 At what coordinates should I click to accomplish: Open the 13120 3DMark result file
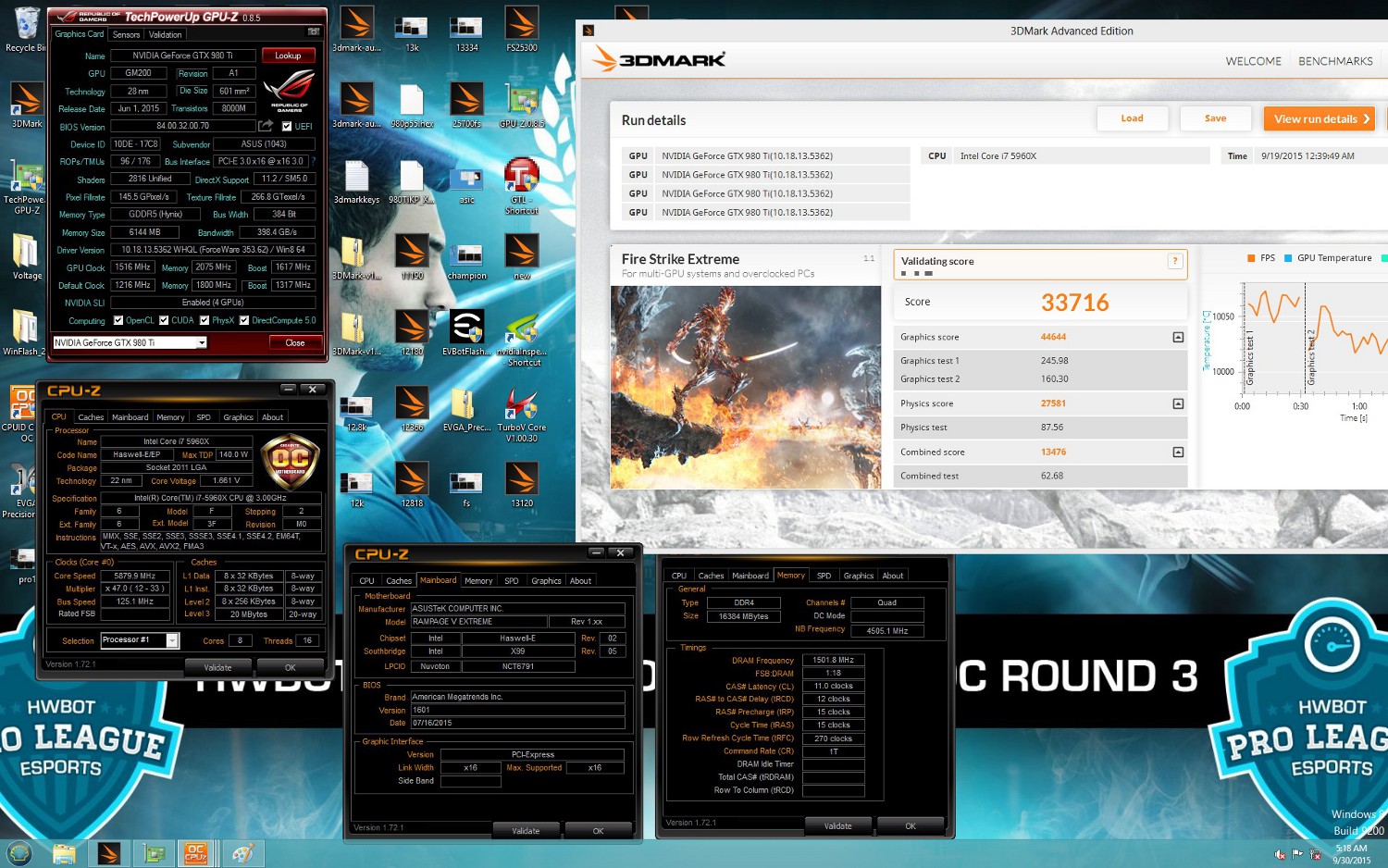522,485
